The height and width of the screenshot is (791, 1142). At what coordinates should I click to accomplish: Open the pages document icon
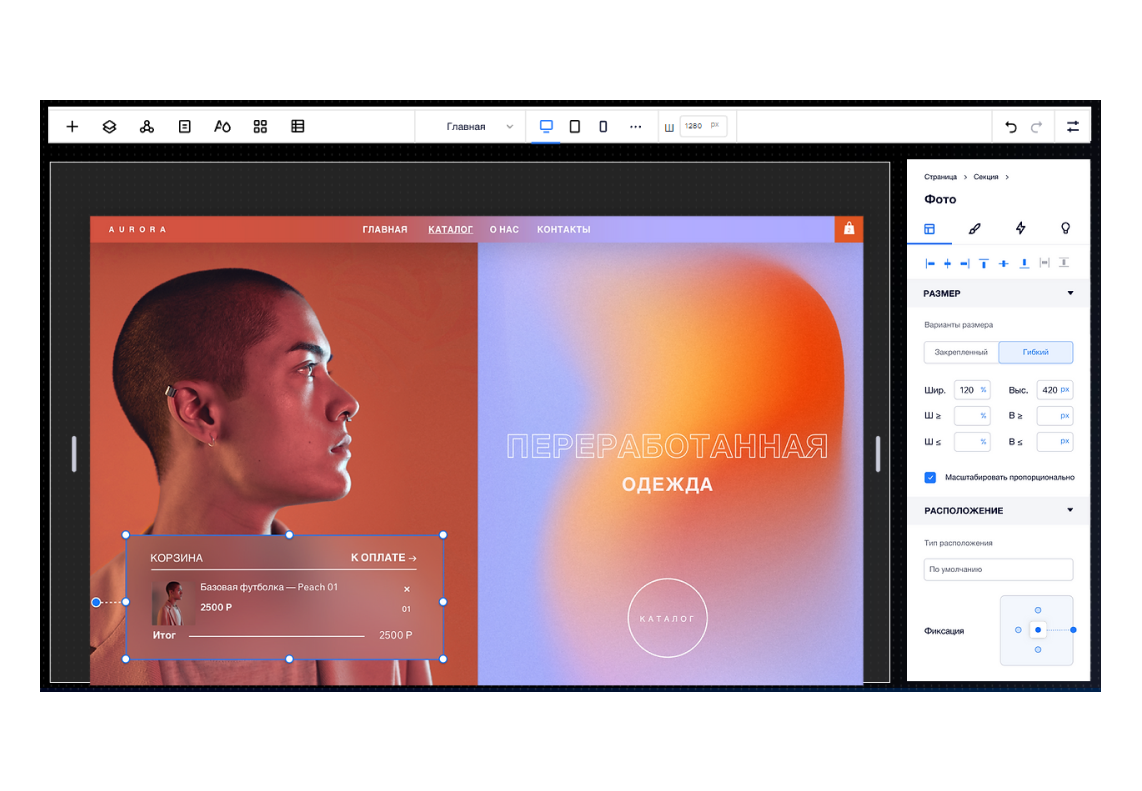click(x=184, y=127)
